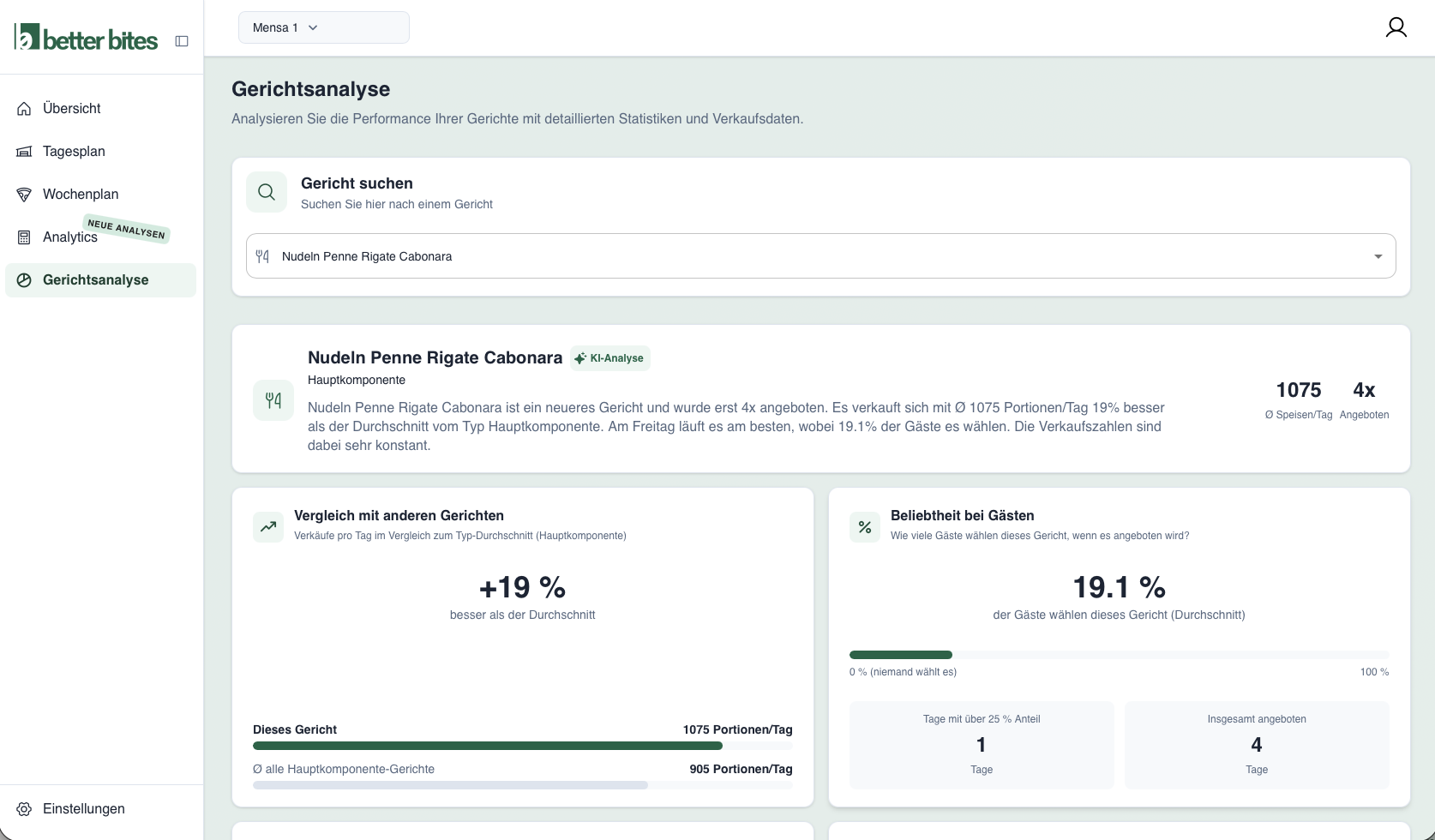This screenshot has height=840, width=1435.
Task: Open the user profile icon
Action: 1396,27
